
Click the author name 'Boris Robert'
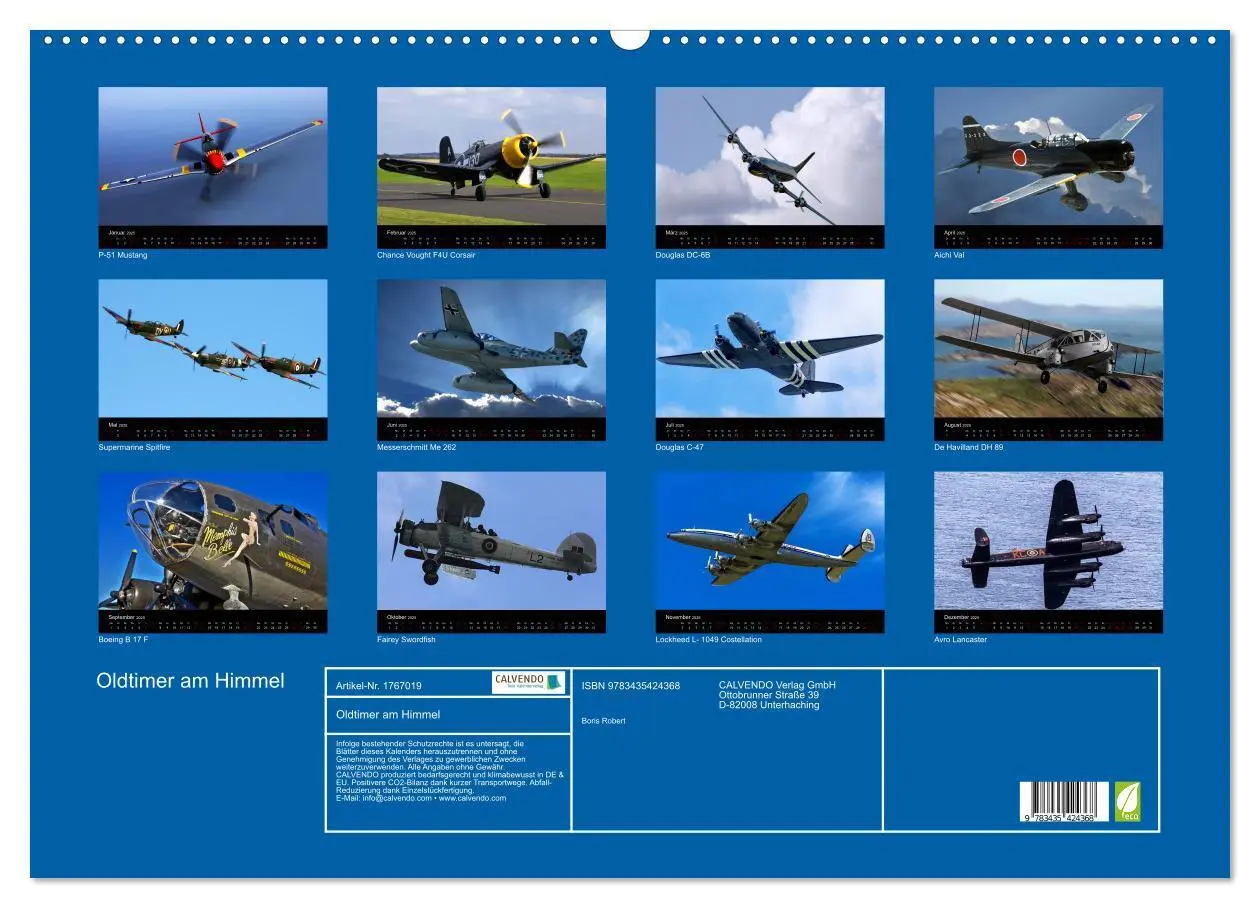pos(603,721)
